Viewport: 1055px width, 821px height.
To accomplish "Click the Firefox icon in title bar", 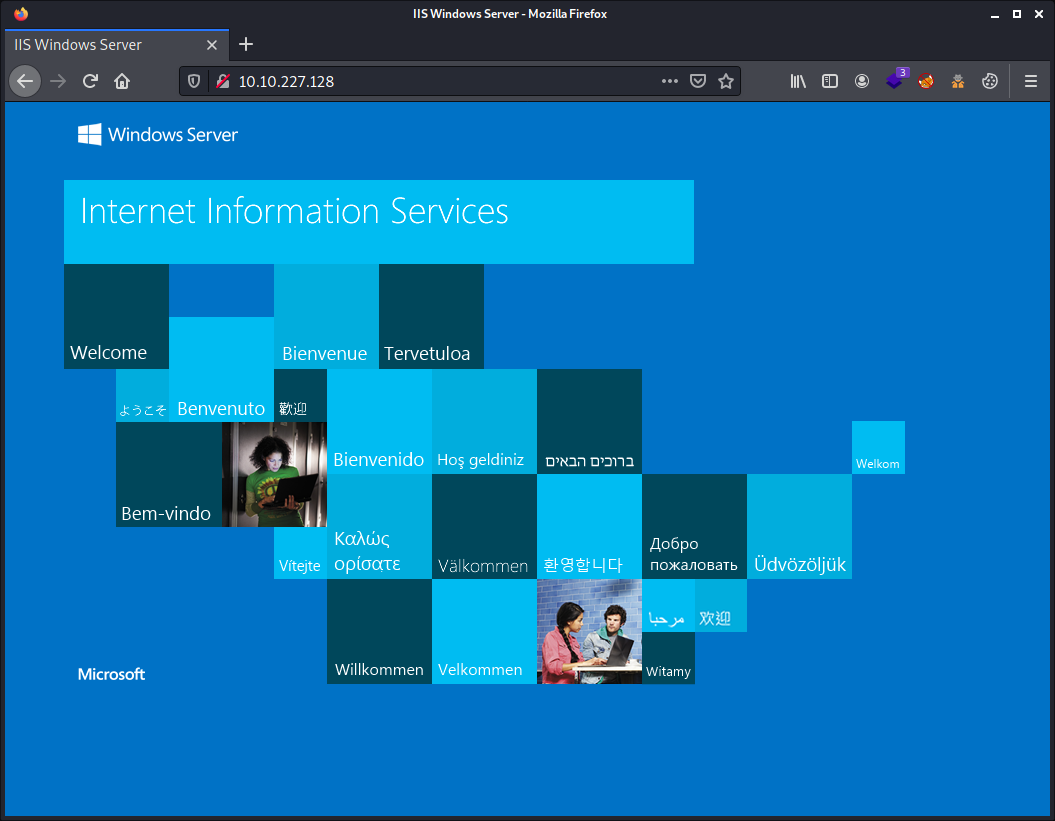I will (21, 13).
